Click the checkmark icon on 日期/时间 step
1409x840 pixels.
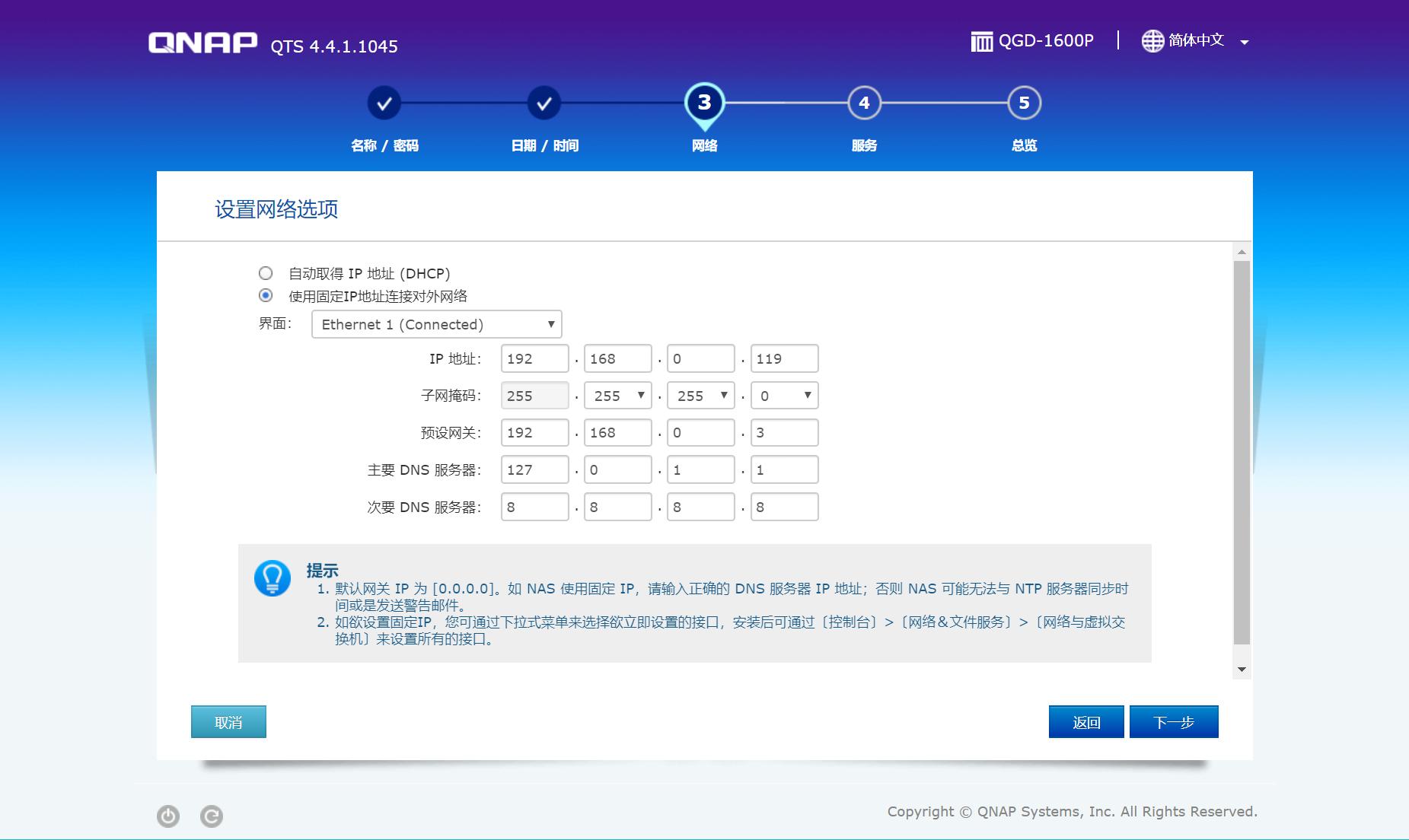(543, 103)
